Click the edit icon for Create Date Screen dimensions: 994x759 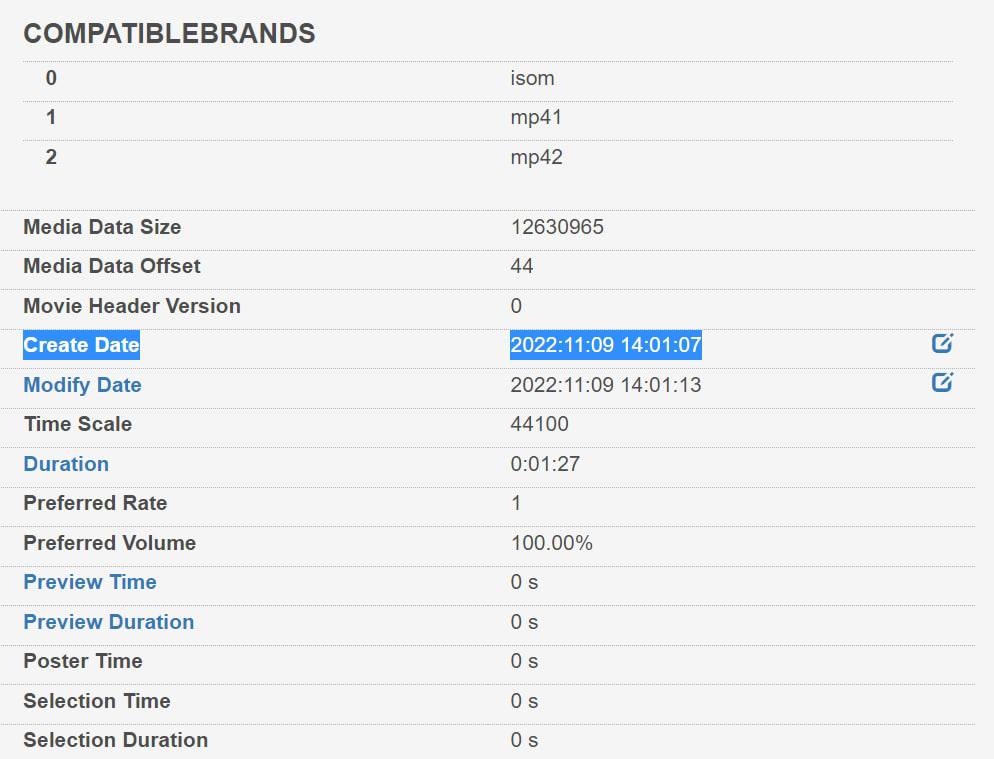point(942,344)
